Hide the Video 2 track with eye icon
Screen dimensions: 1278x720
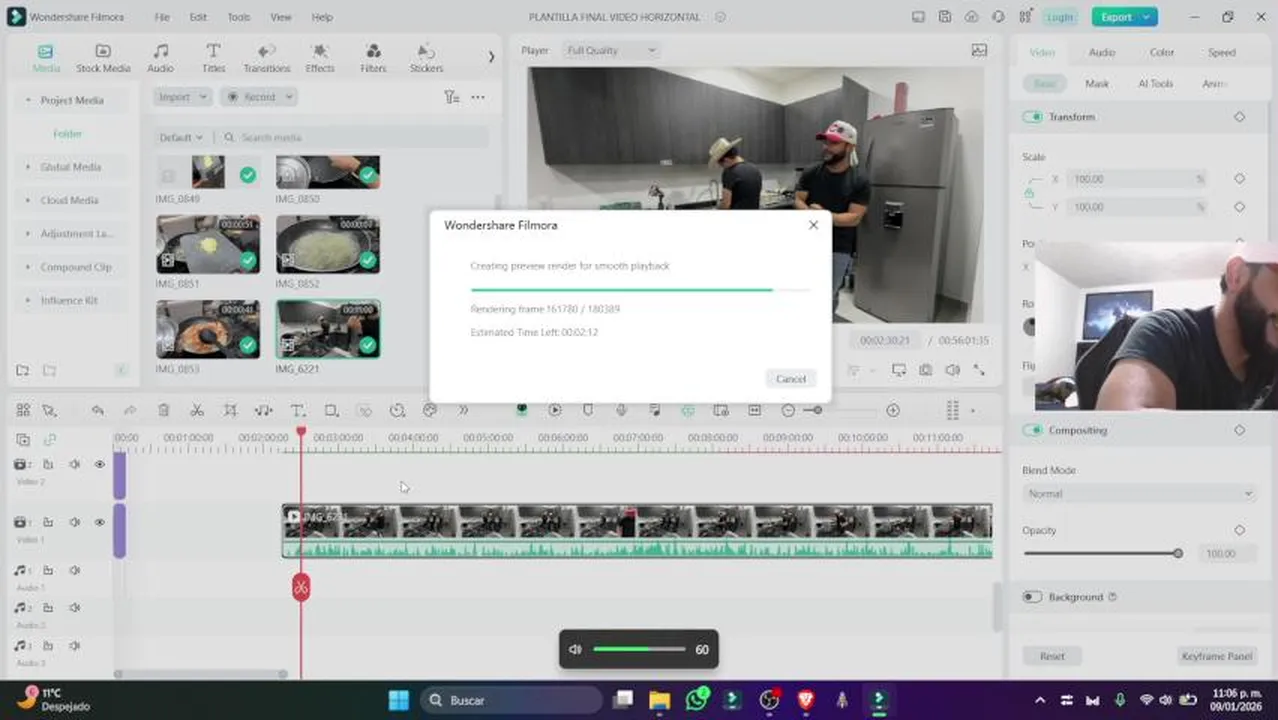99,464
